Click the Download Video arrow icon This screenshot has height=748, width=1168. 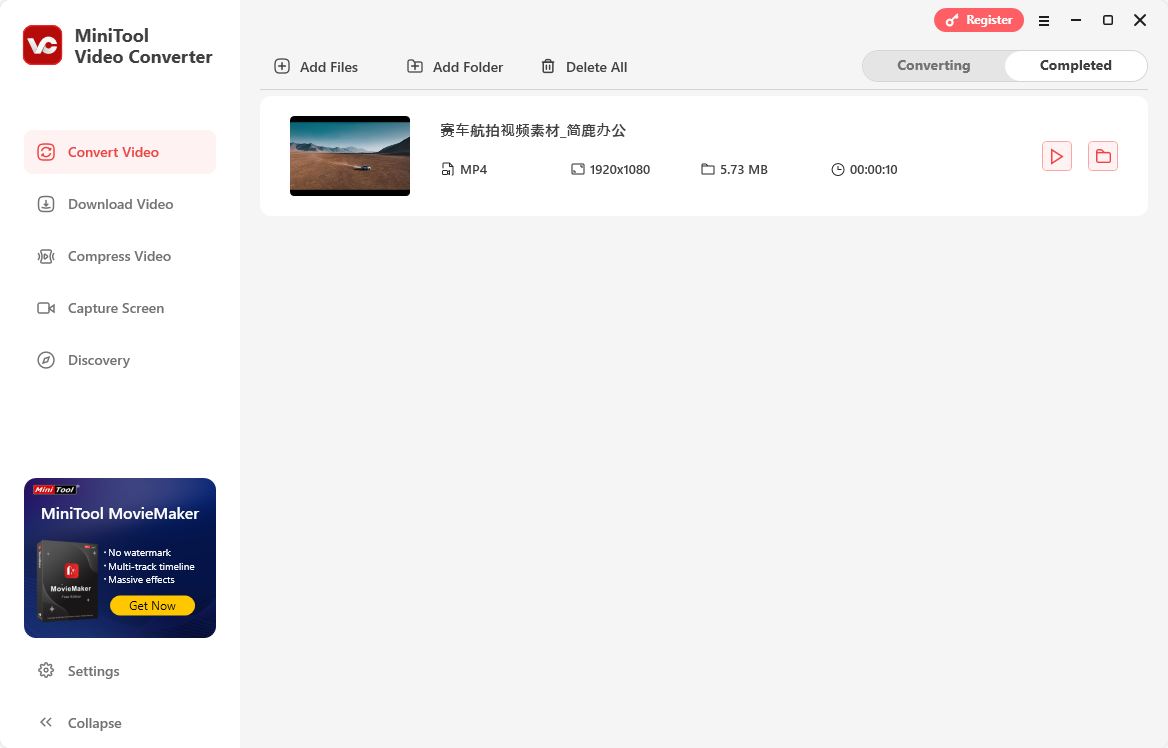tap(46, 204)
